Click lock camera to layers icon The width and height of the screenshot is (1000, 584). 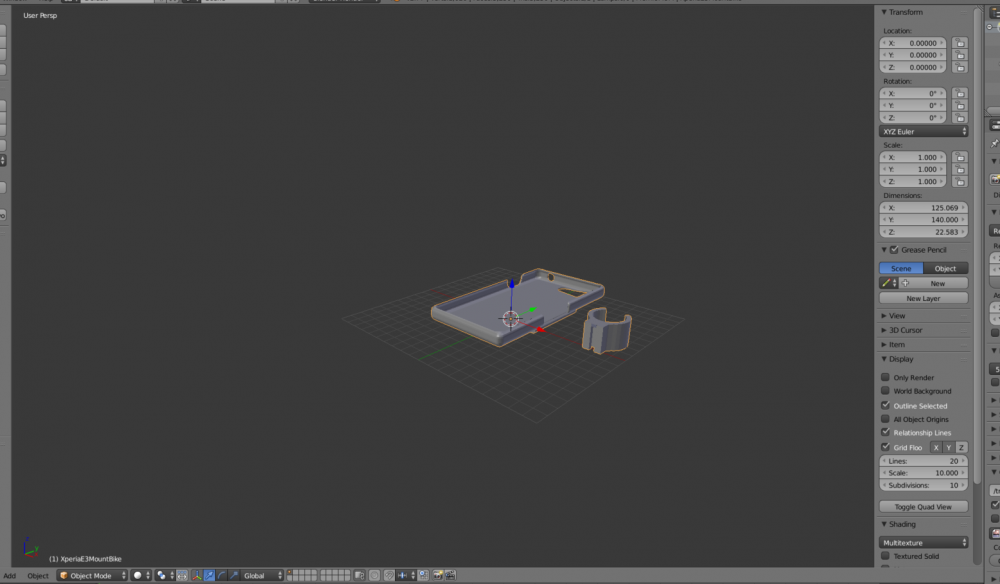click(x=360, y=576)
